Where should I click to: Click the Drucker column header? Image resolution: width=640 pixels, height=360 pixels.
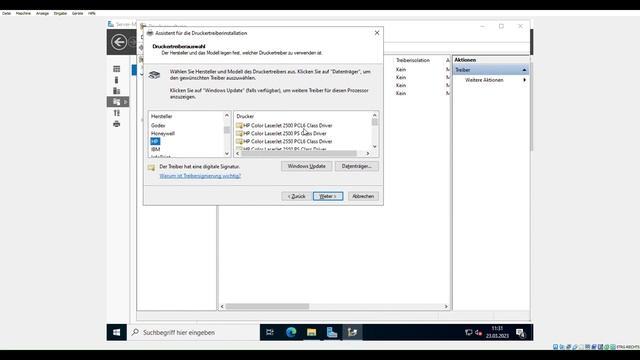pyautogui.click(x=245, y=116)
